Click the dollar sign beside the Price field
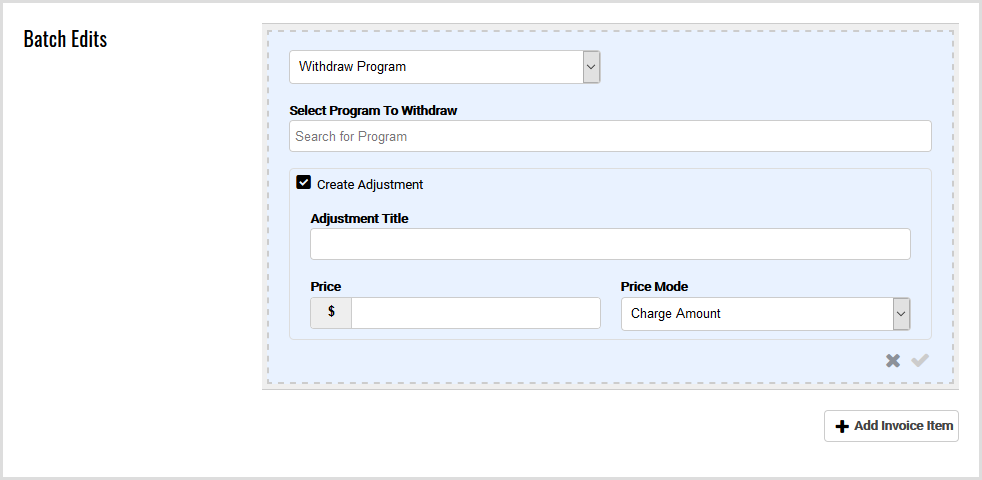982x480 pixels. (x=331, y=312)
